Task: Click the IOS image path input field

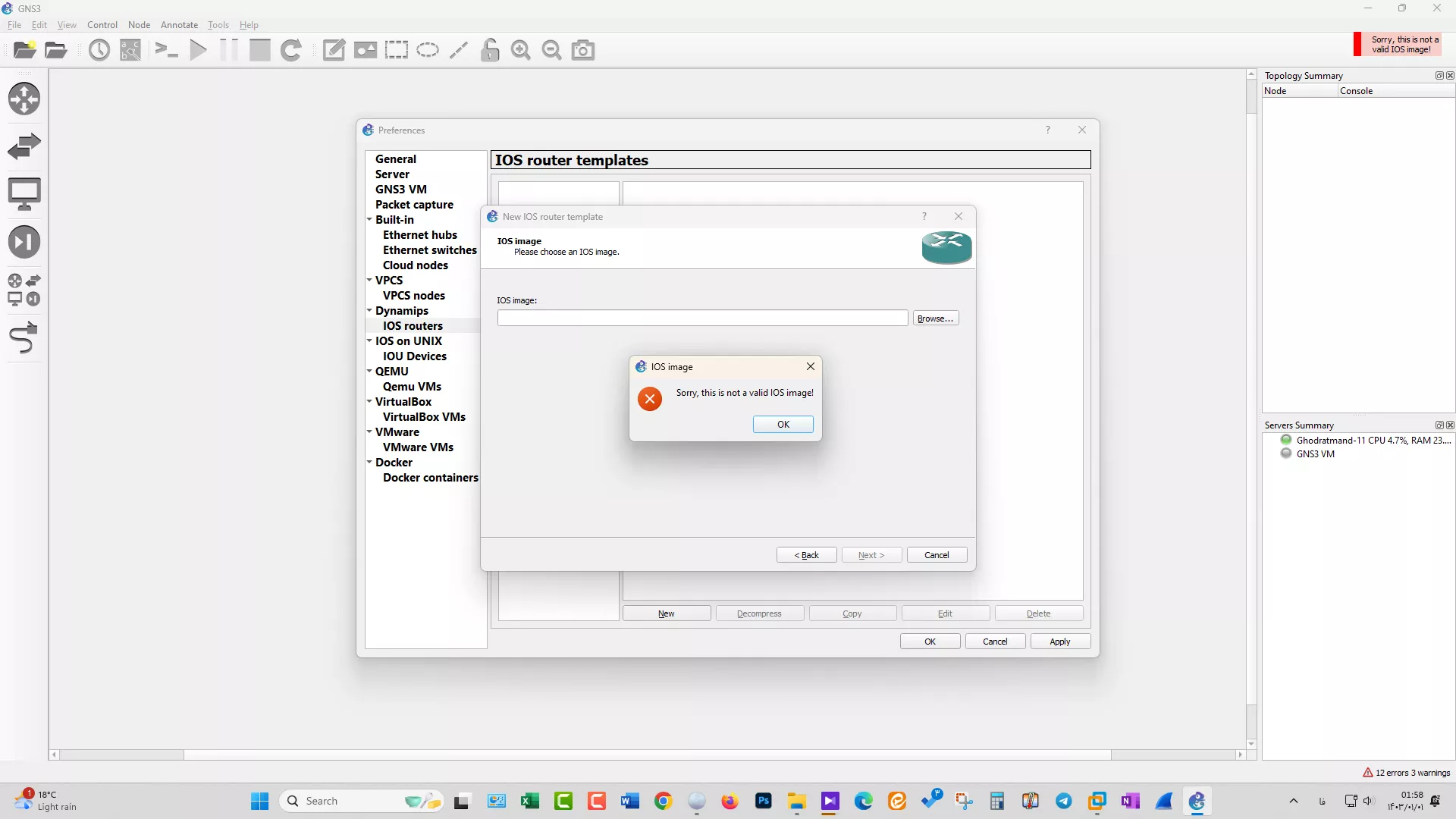Action: (x=702, y=318)
